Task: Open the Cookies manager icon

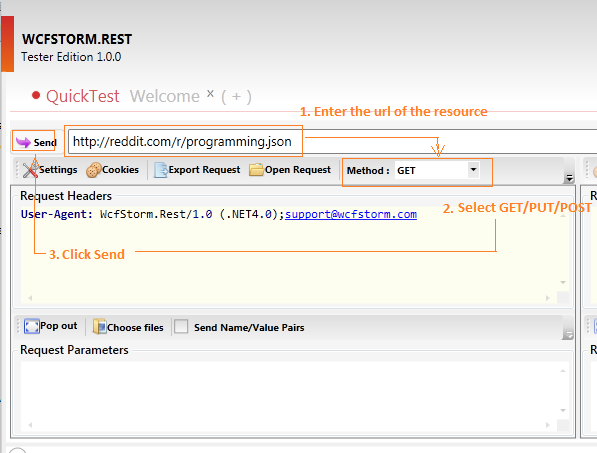Action: [x=93, y=170]
